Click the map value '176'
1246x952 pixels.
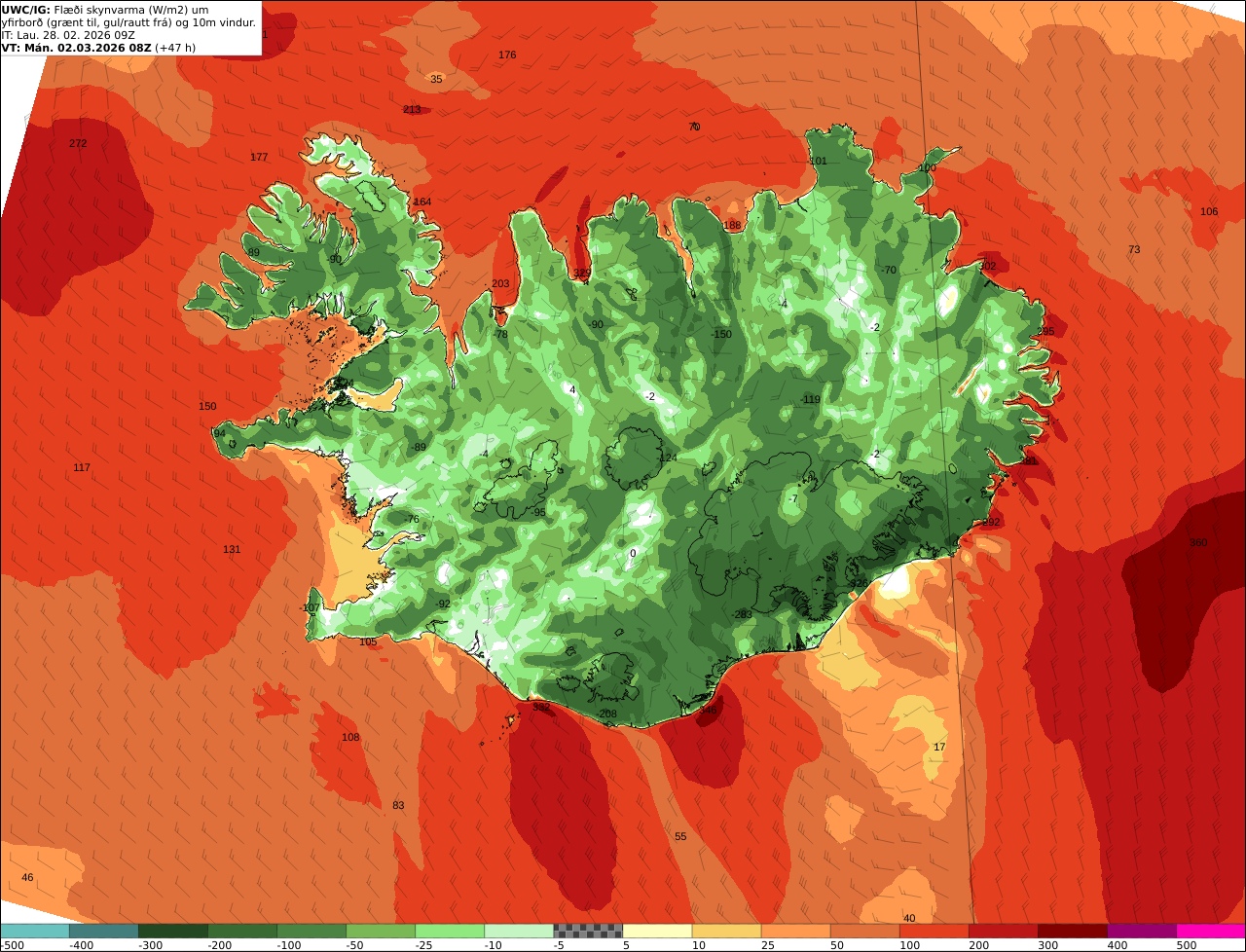507,55
